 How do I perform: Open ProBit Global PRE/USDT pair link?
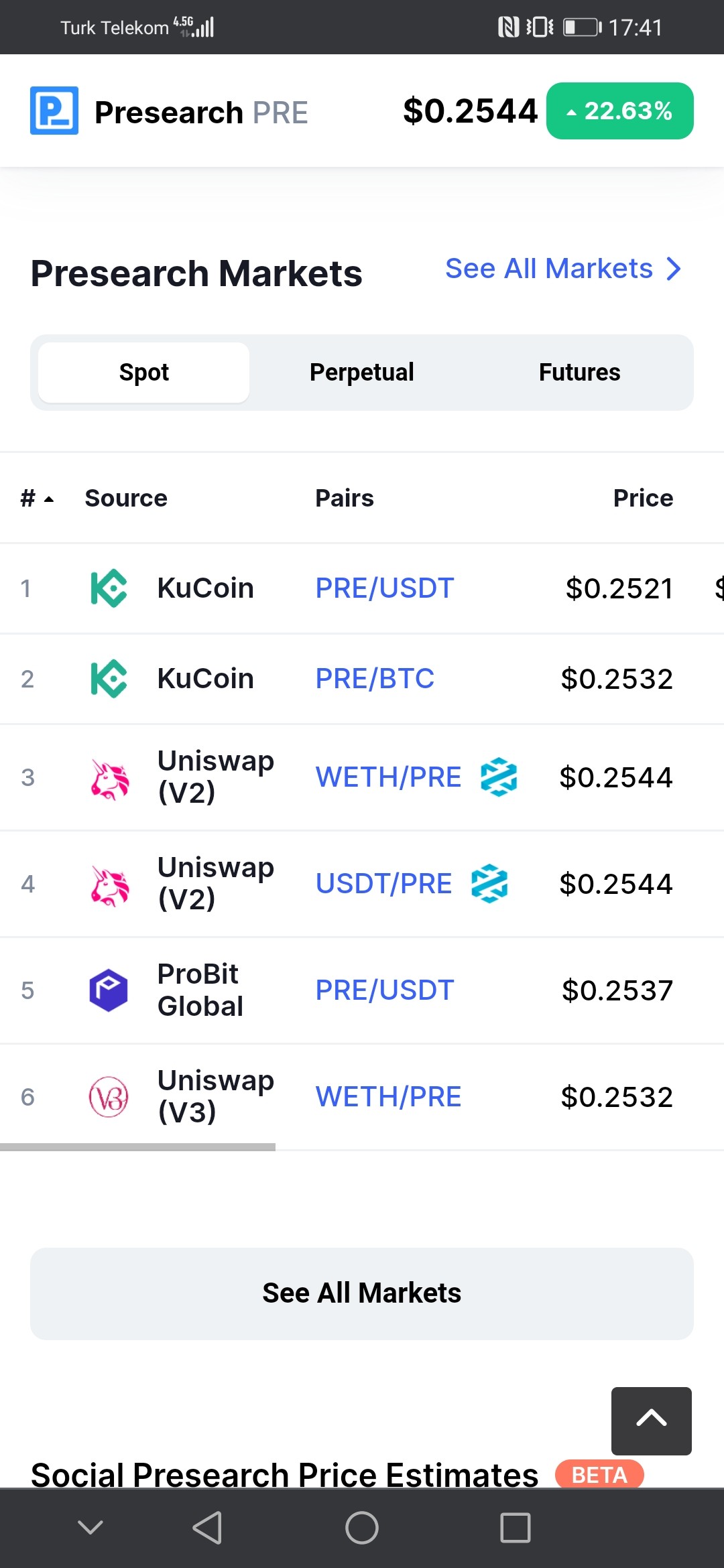[x=385, y=990]
